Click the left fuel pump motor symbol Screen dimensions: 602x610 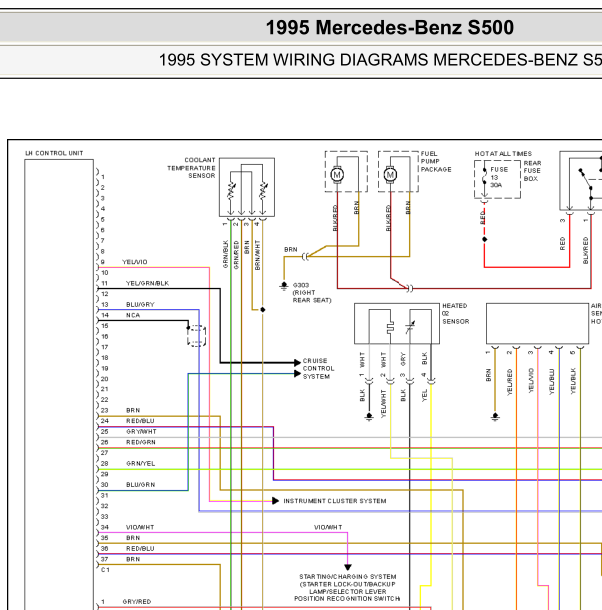point(337,175)
